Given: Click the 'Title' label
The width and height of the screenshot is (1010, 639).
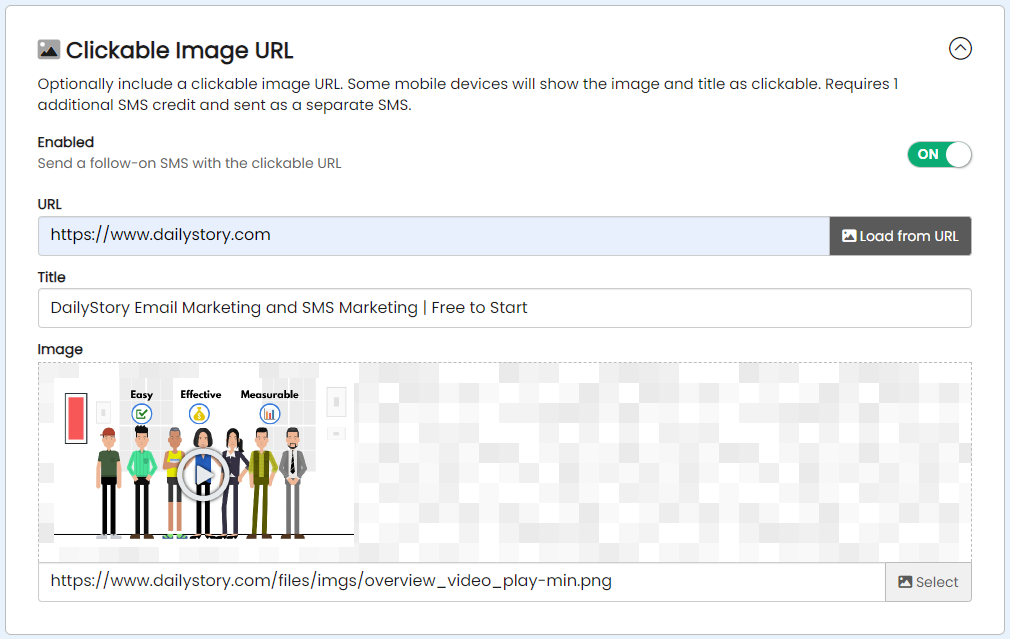Looking at the screenshot, I should (52, 277).
